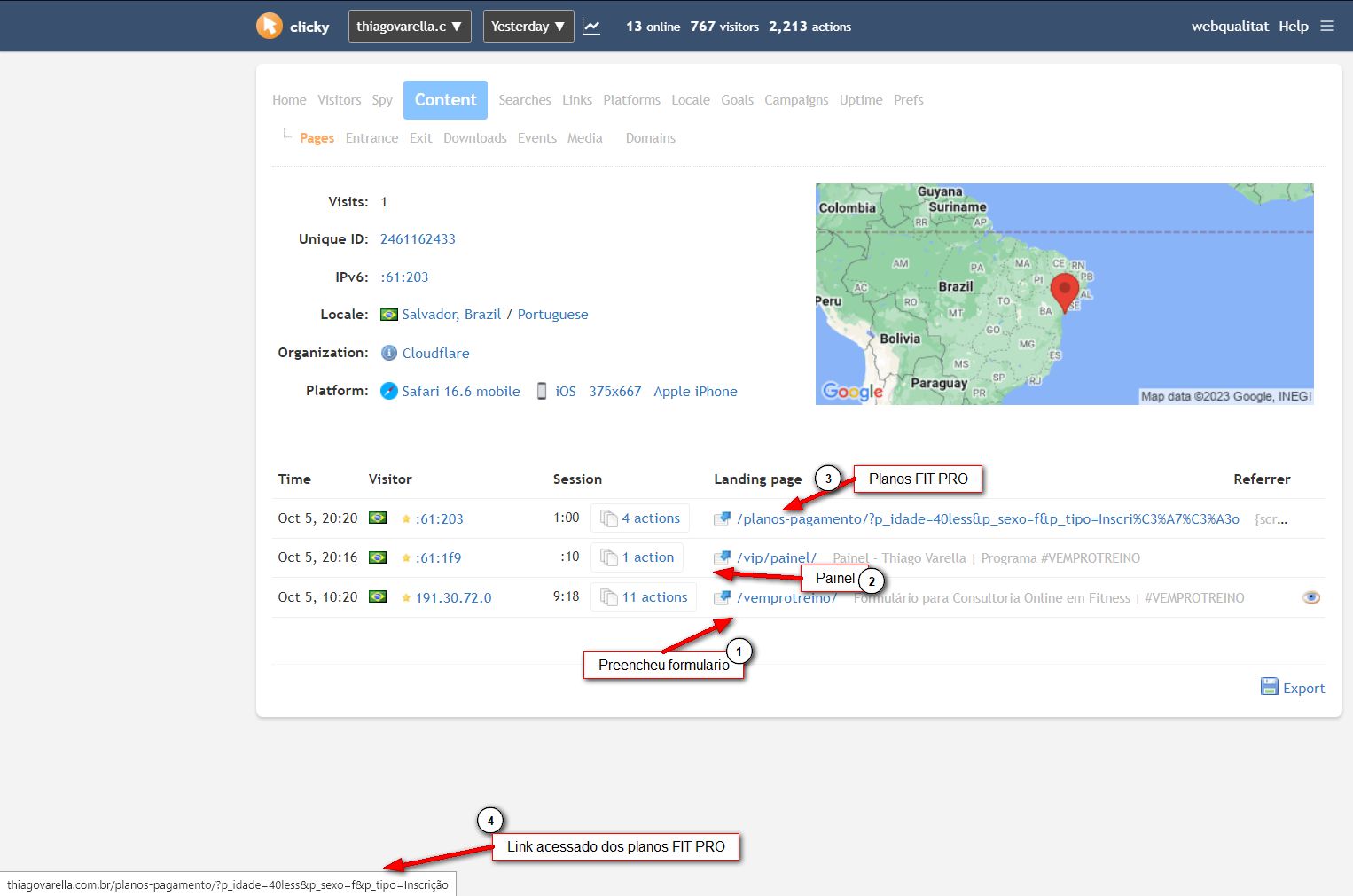This screenshot has height=896, width=1353.
Task: Open the Yesterday date range dropdown
Action: coord(528,27)
